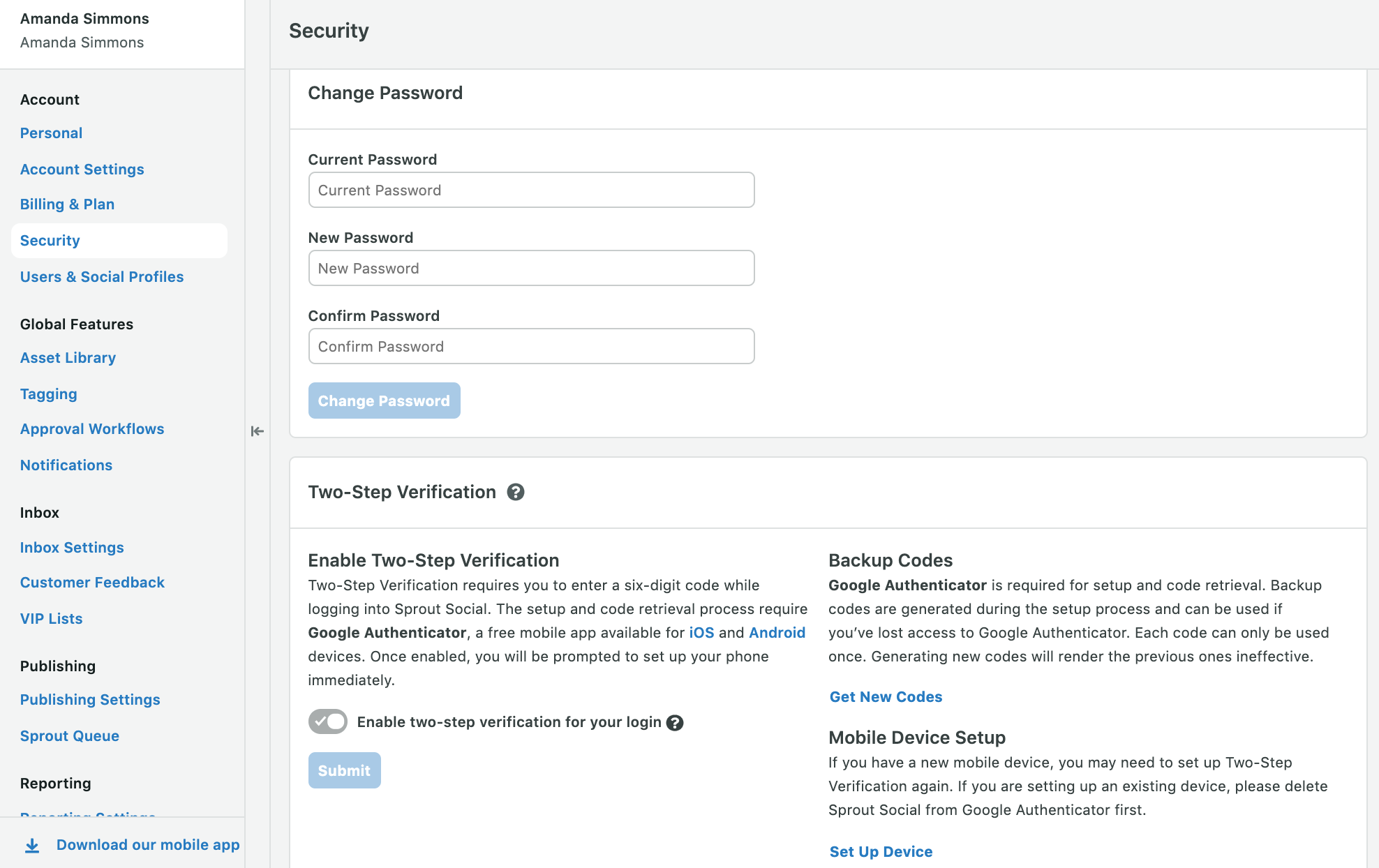Open the Billing and Plan section

[68, 204]
